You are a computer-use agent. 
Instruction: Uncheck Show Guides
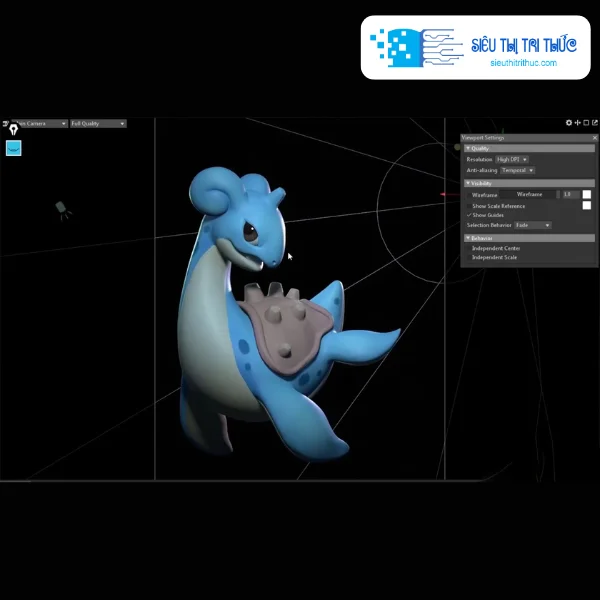pos(469,215)
